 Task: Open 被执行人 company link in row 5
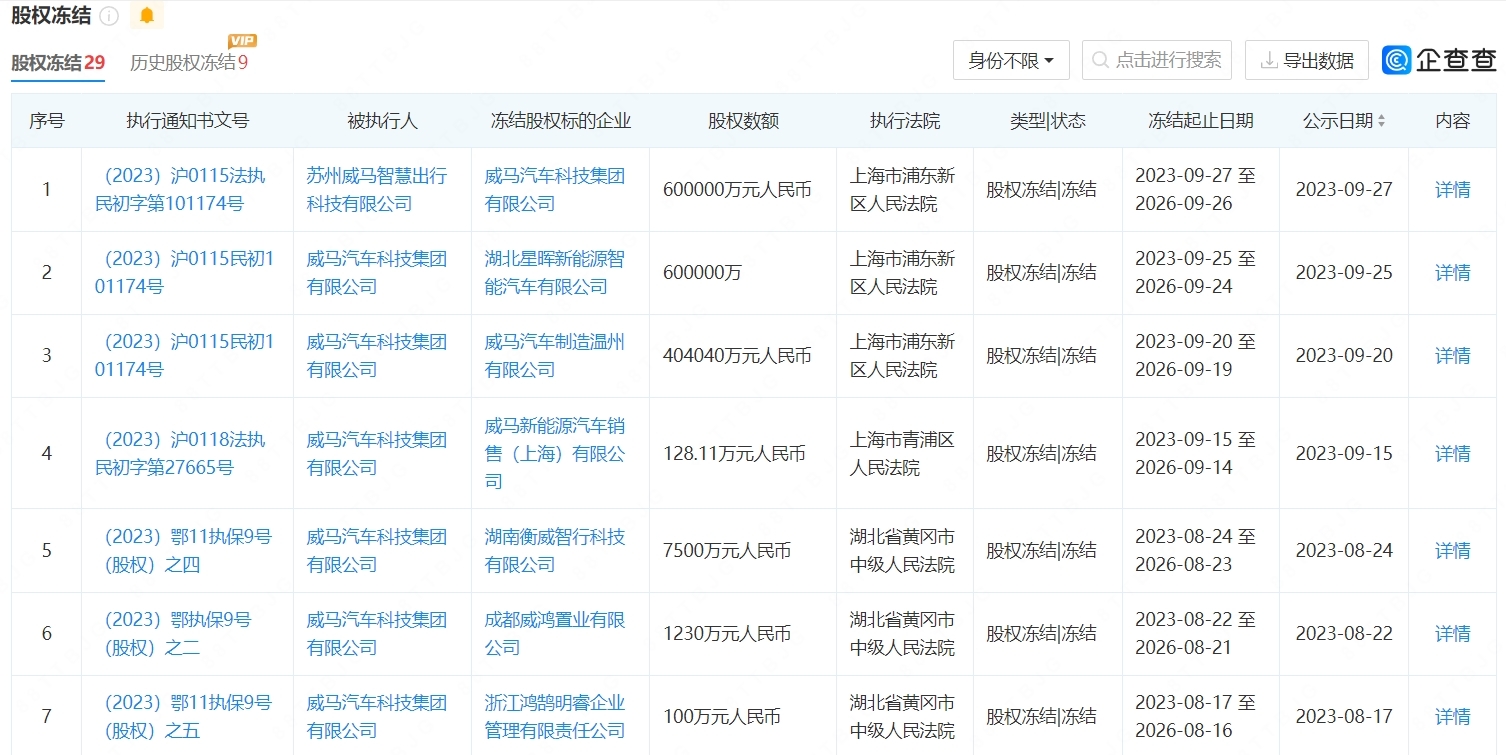[x=376, y=551]
